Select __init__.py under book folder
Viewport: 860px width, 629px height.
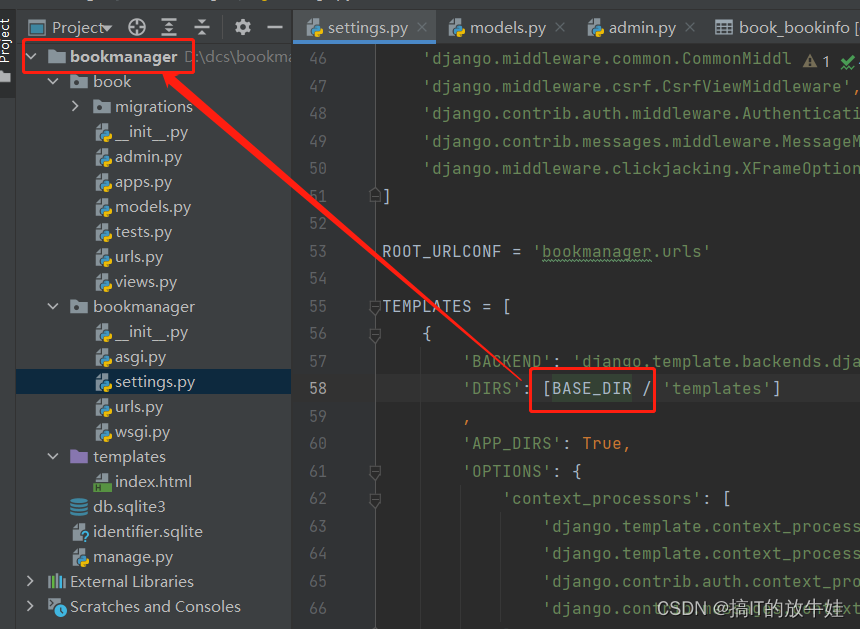click(x=151, y=132)
